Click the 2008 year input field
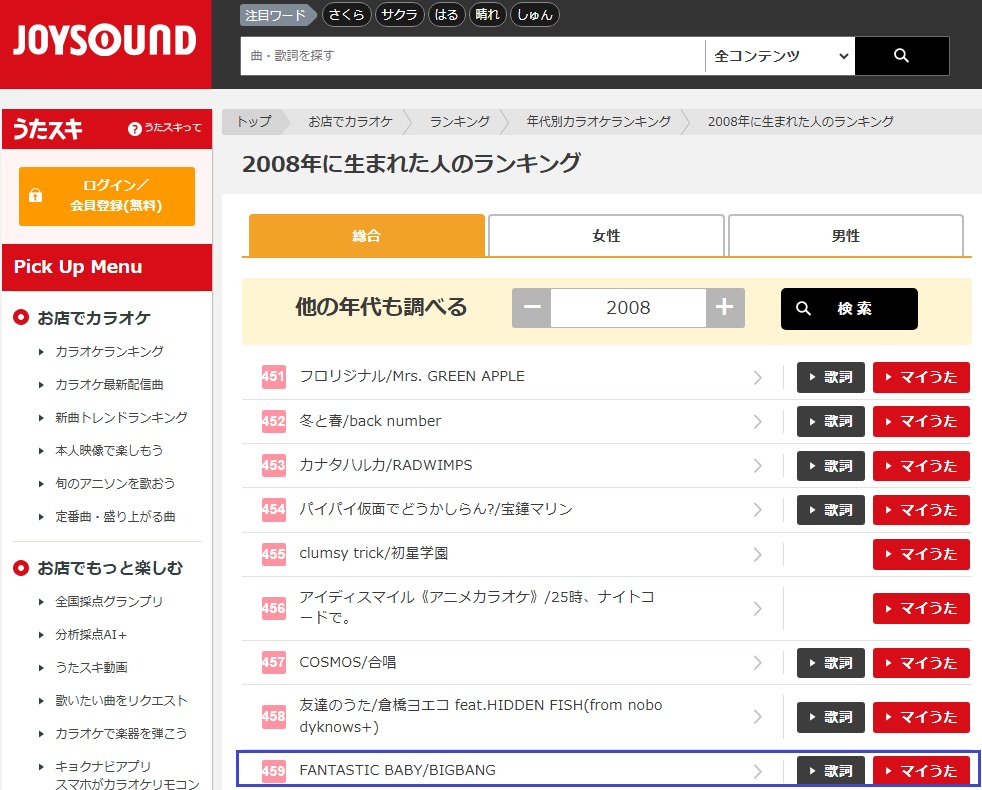Image resolution: width=982 pixels, height=790 pixels. (628, 308)
